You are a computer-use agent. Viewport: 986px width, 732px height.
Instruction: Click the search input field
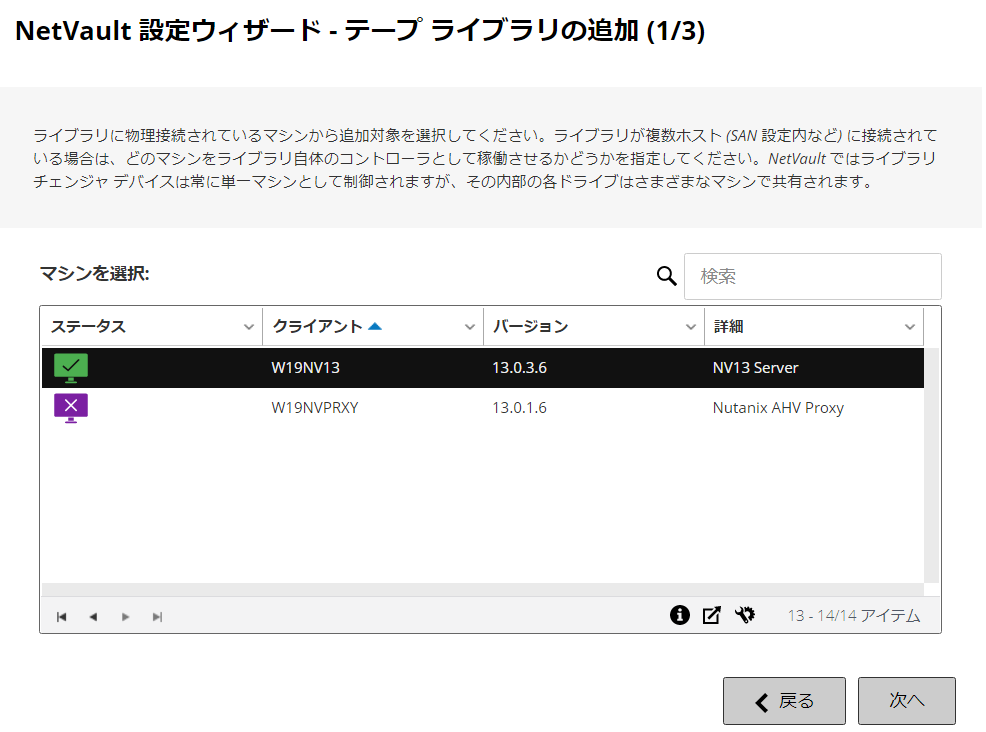(x=812, y=277)
